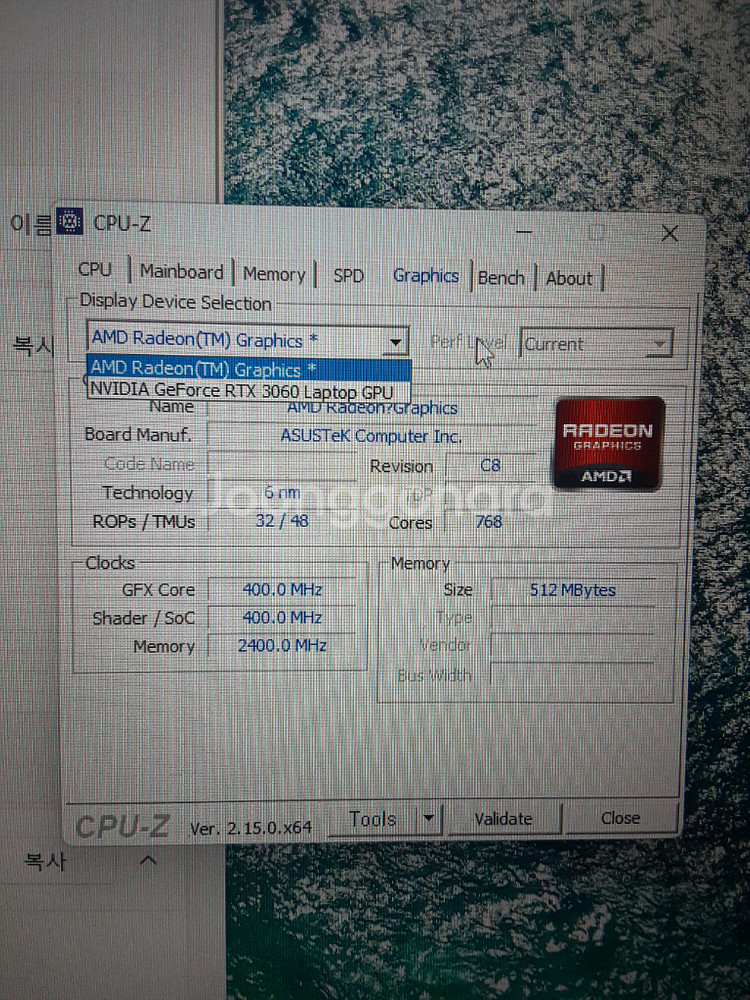Click the empty Bus Width field

[x=573, y=675]
